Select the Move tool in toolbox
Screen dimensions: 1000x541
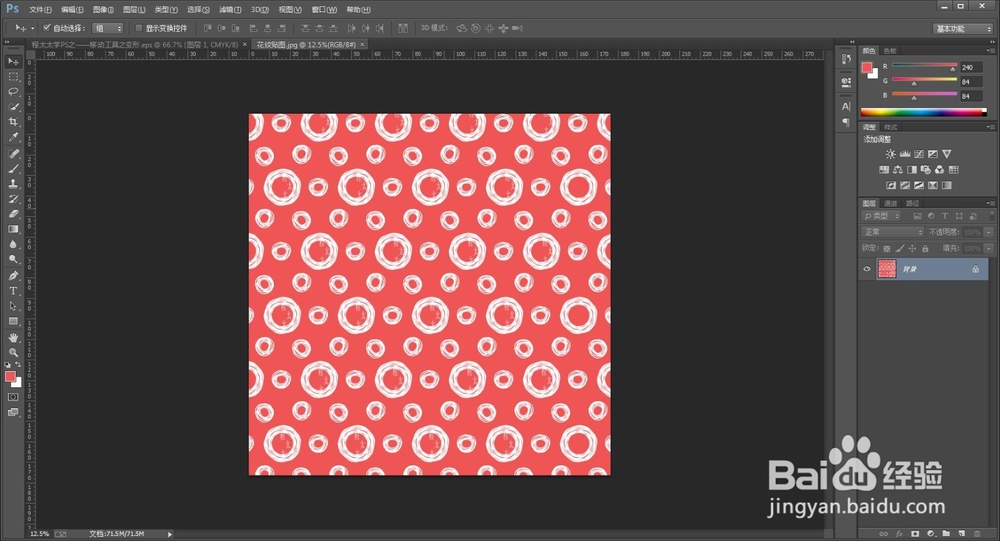(x=13, y=61)
